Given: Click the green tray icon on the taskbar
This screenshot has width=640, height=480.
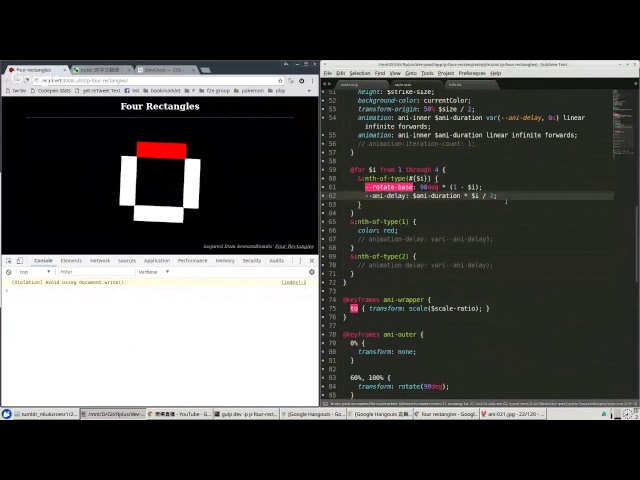Looking at the screenshot, I should (x=604, y=414).
